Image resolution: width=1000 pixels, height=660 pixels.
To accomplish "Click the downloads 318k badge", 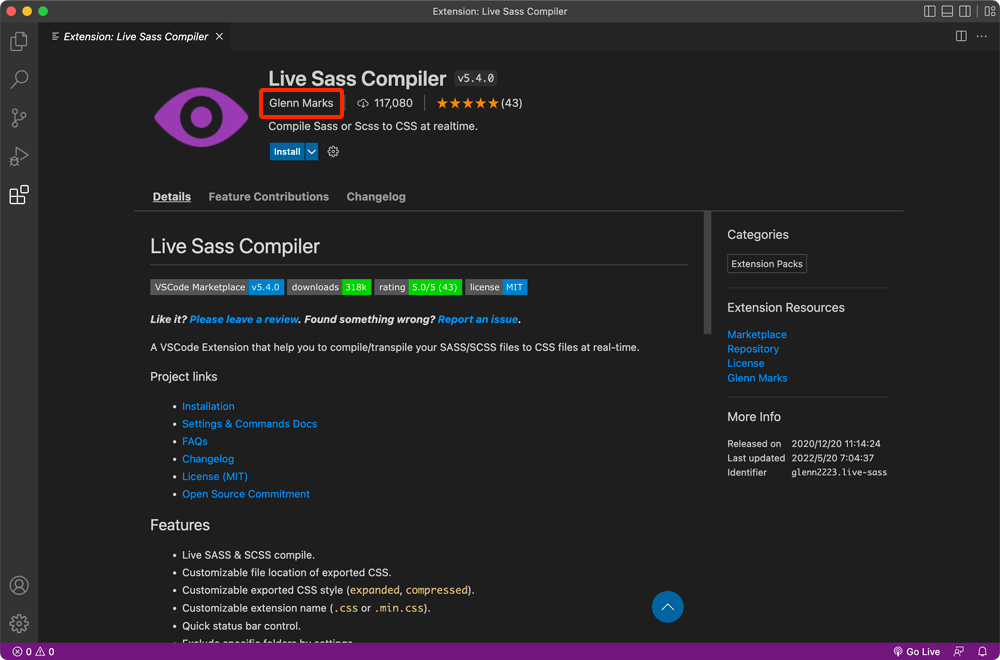I will (x=329, y=287).
